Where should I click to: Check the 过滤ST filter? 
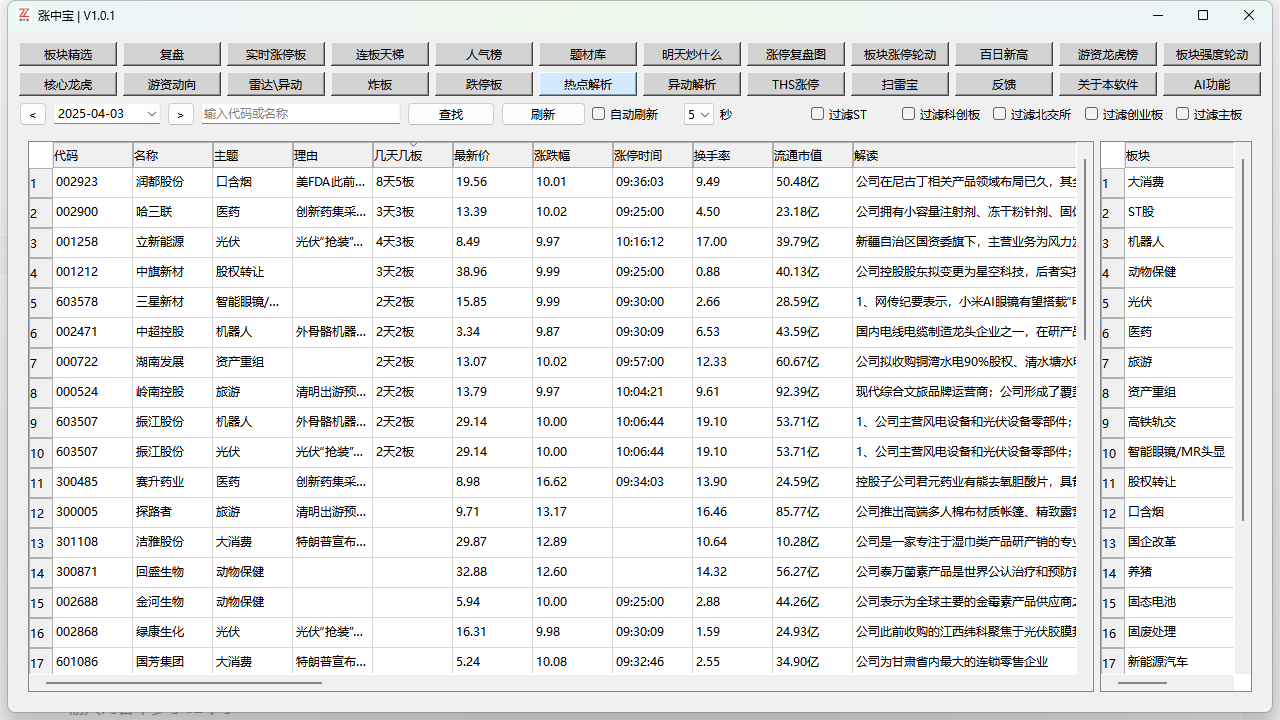(817, 113)
